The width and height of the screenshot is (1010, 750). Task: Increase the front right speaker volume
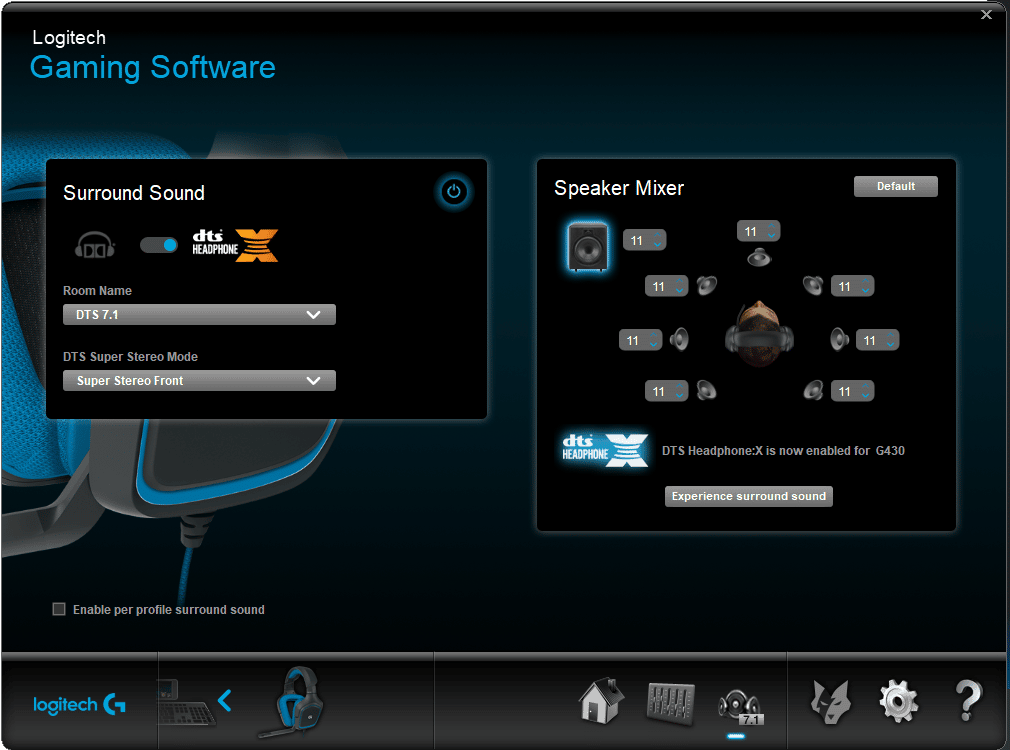[866, 282]
